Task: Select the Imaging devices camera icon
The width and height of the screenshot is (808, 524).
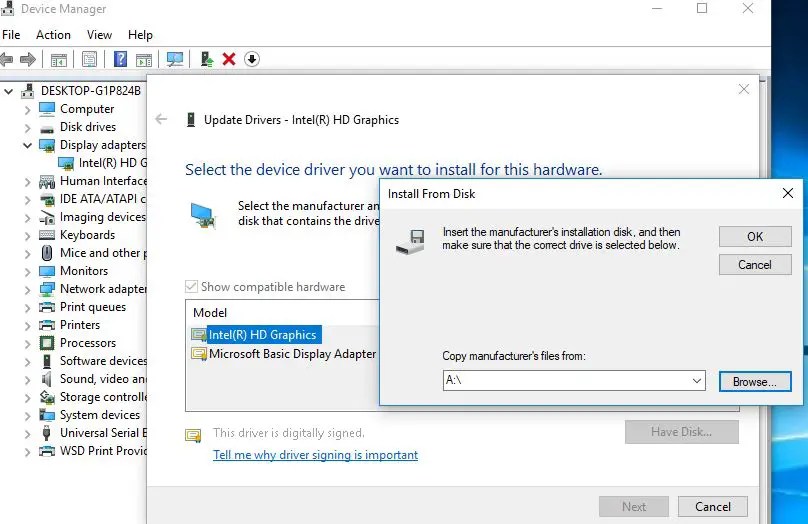Action: (x=47, y=218)
